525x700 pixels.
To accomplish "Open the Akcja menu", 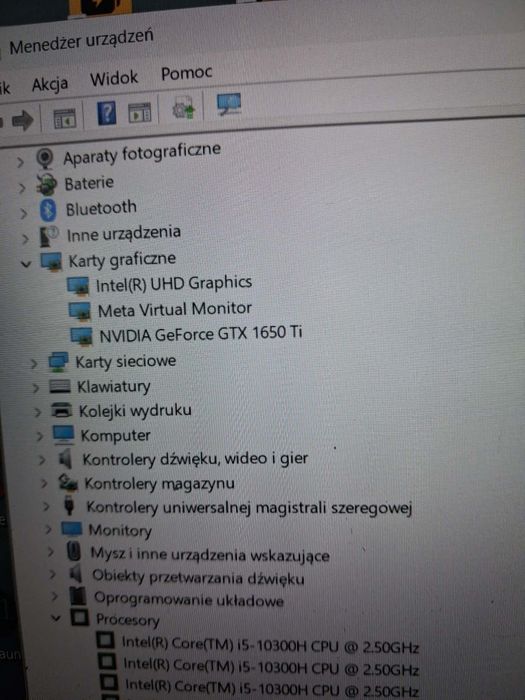I will pyautogui.click(x=50, y=84).
